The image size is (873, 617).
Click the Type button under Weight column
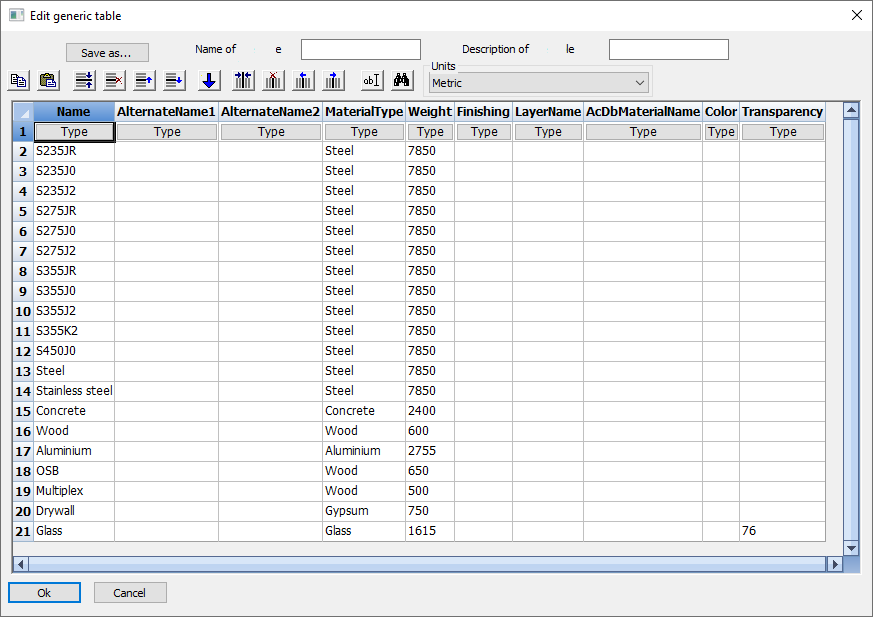(430, 132)
